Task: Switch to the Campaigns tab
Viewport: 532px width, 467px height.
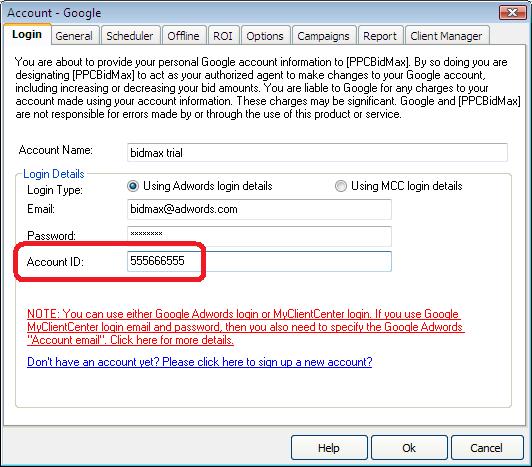Action: coord(324,36)
